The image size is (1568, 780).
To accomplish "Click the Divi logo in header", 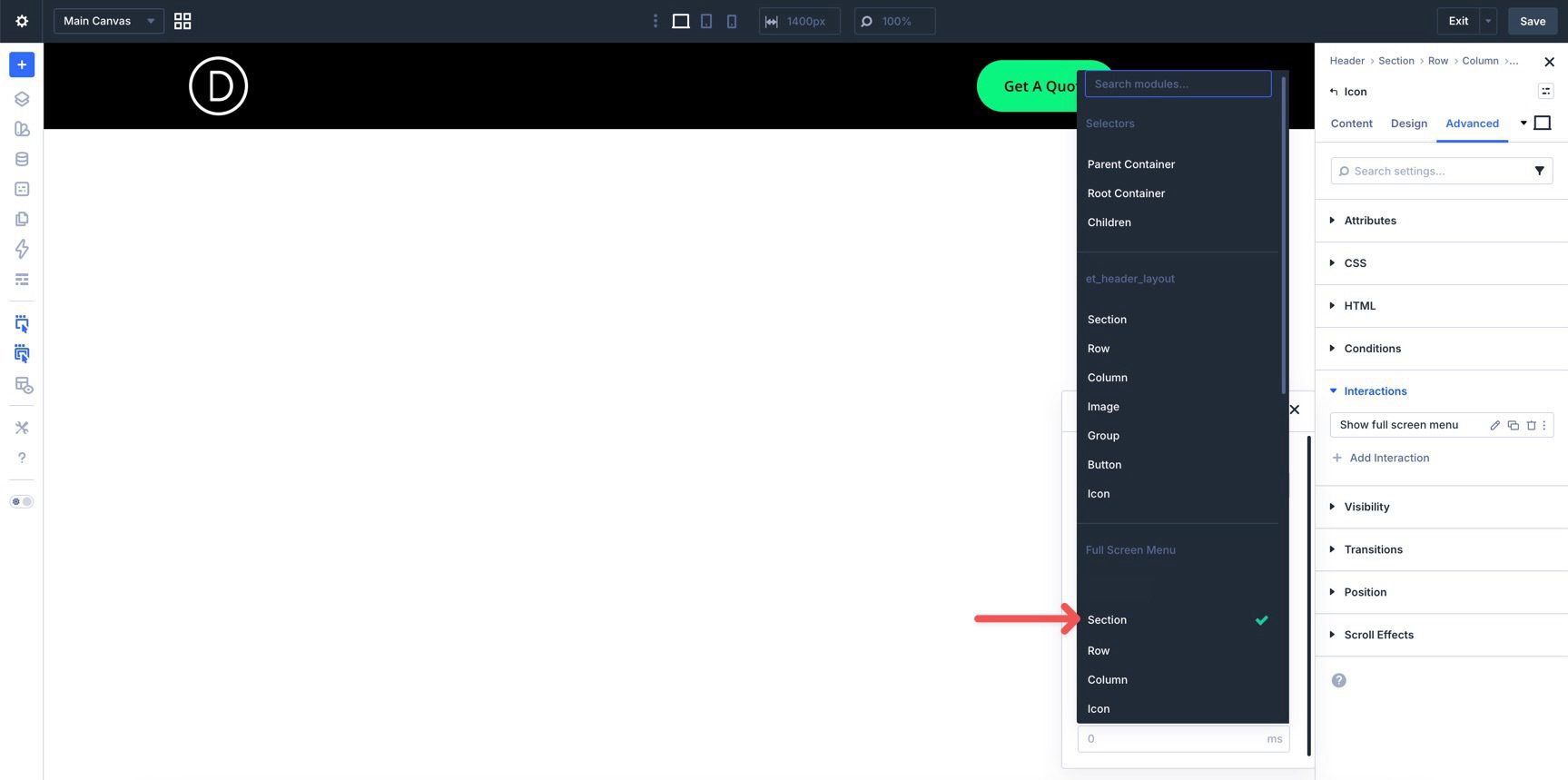I will click(x=218, y=86).
